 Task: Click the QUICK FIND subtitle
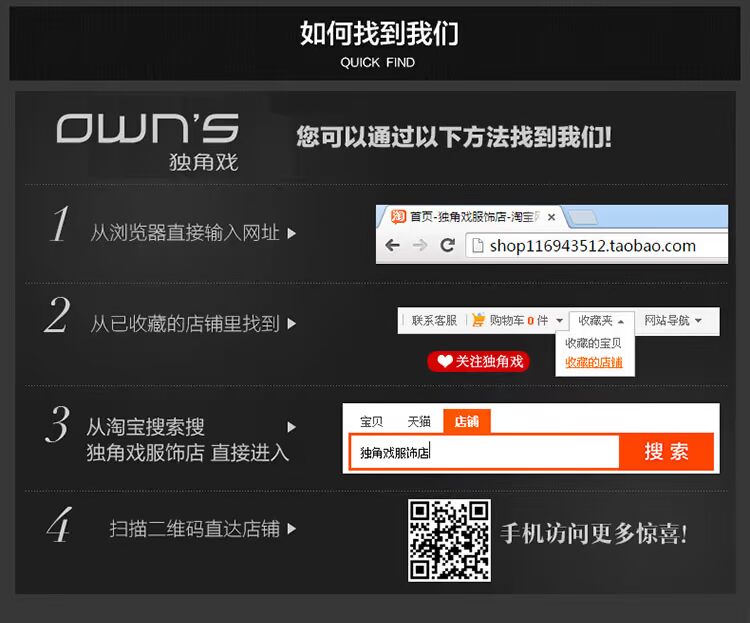pos(377,62)
